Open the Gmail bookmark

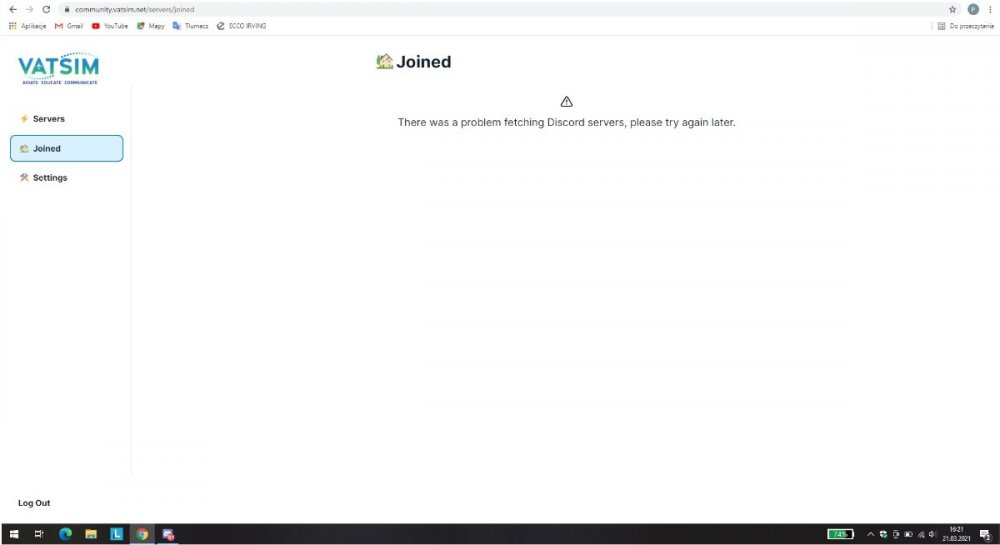click(69, 26)
